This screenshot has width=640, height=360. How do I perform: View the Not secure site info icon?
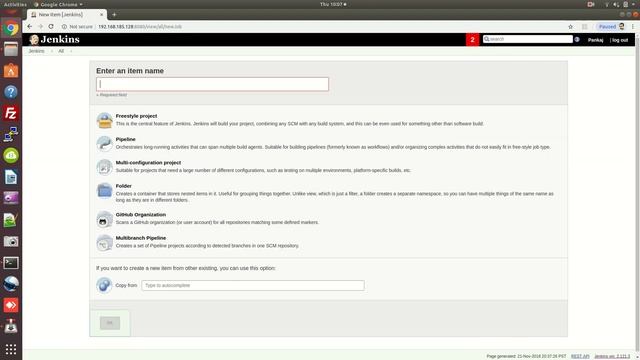[64, 27]
